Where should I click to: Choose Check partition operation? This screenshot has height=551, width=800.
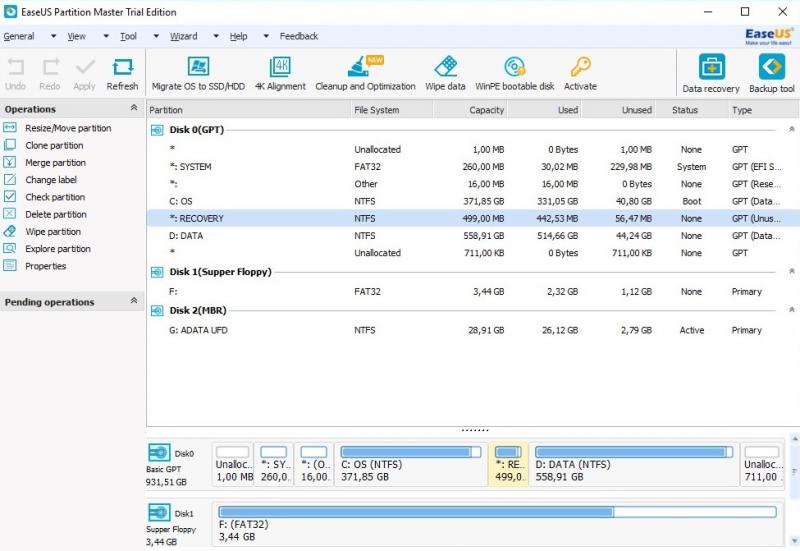(55, 197)
